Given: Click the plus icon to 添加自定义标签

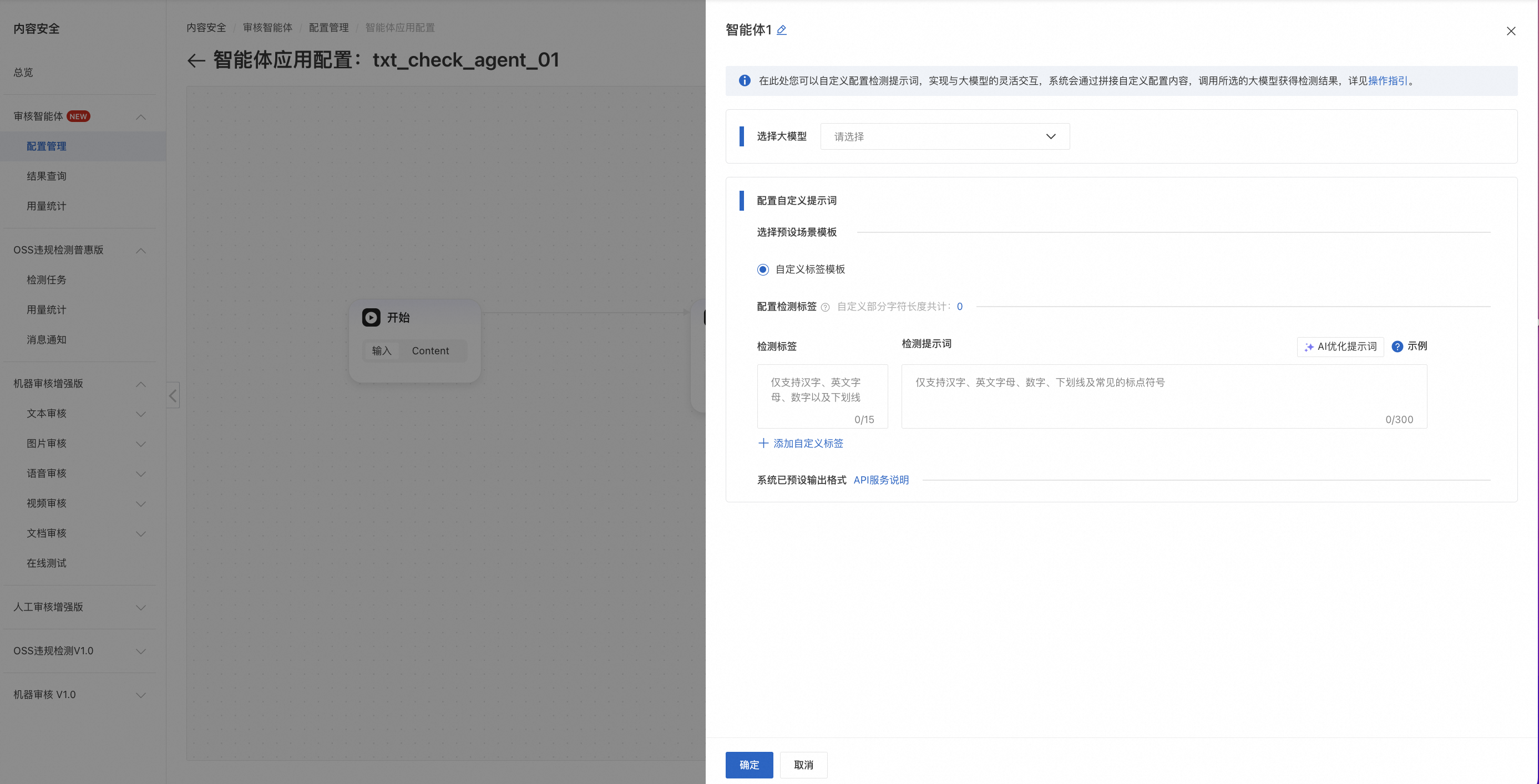Looking at the screenshot, I should click(x=763, y=443).
